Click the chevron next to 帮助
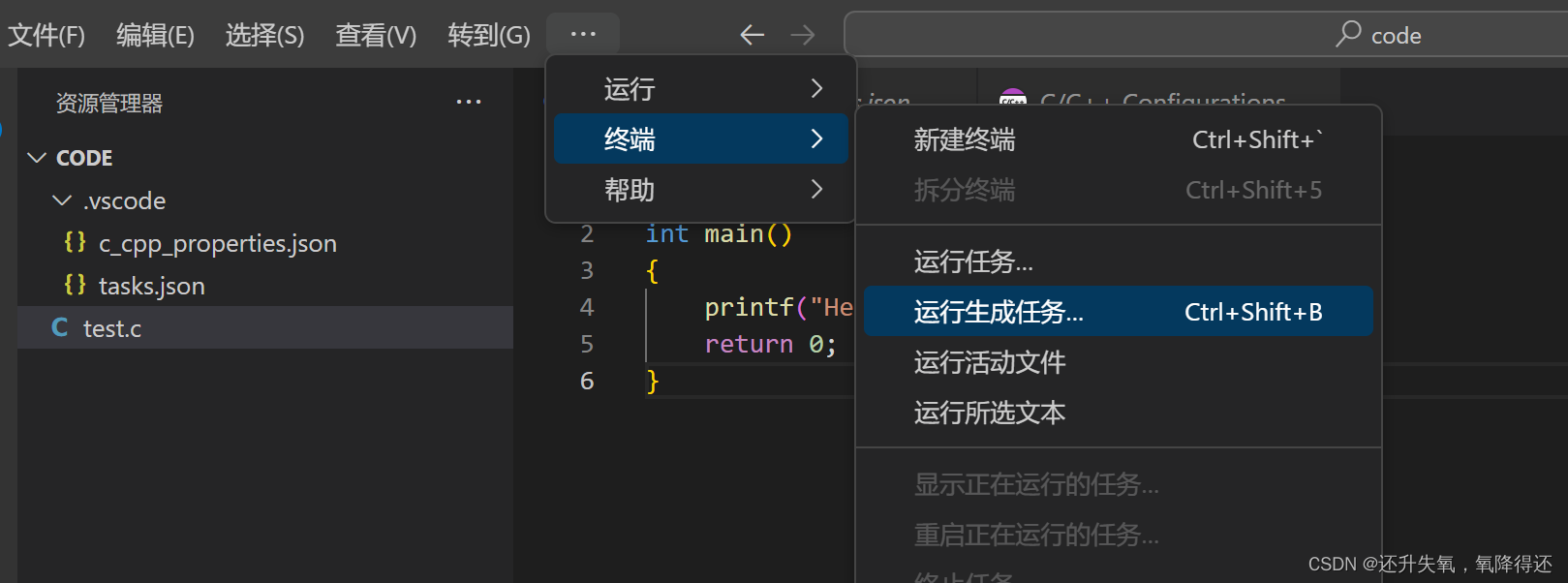 pos(816,189)
